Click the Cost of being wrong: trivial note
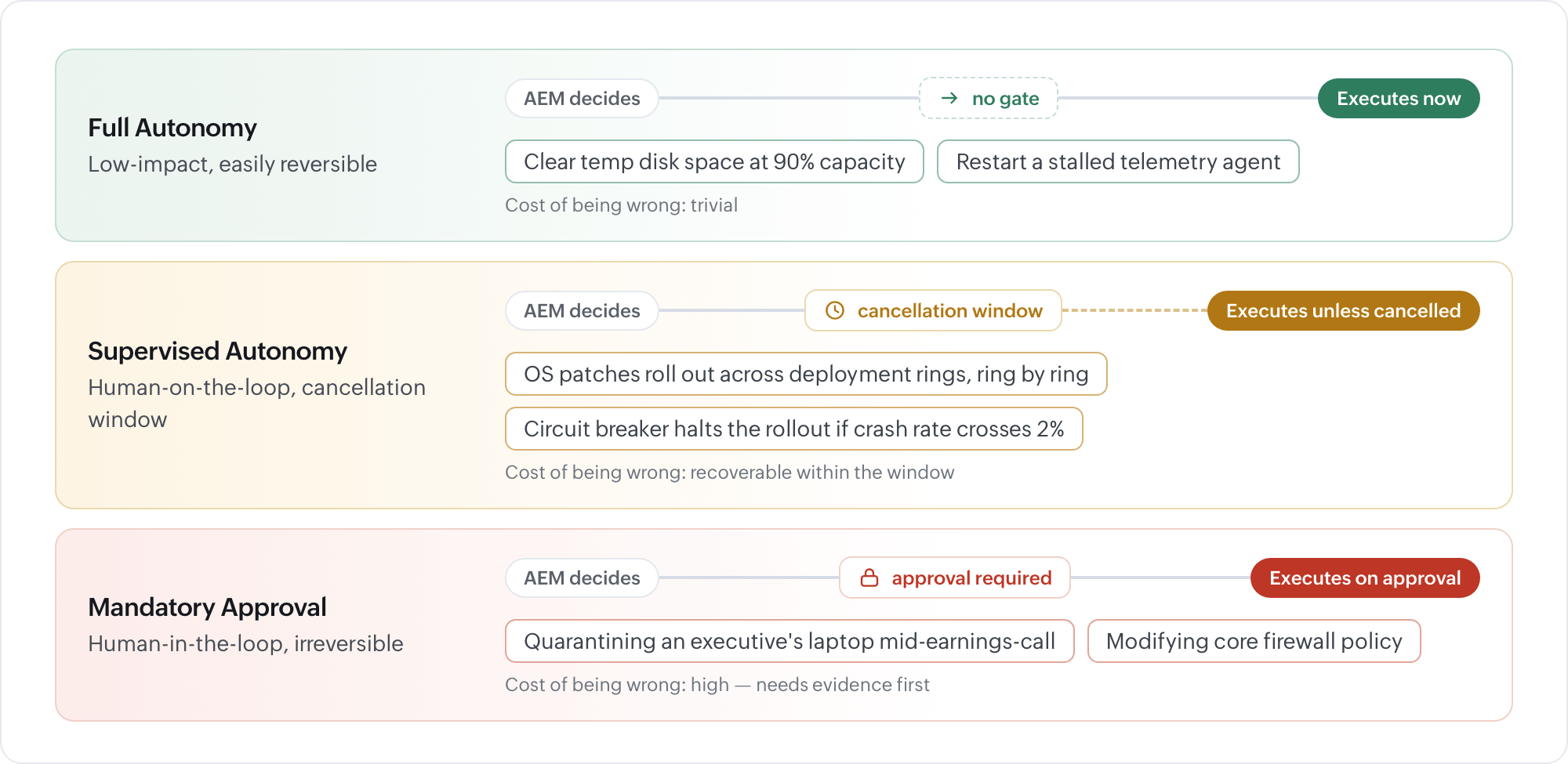1568x764 pixels. tap(621, 205)
